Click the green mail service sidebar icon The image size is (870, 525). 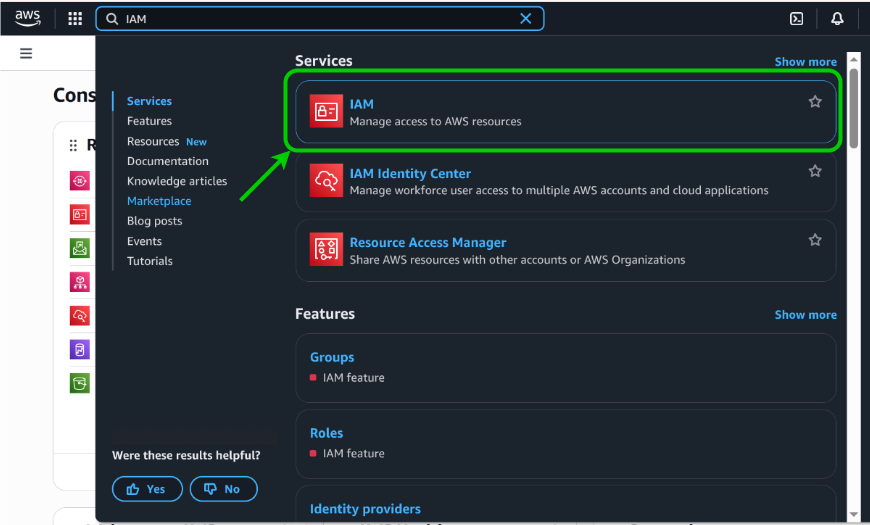point(80,248)
